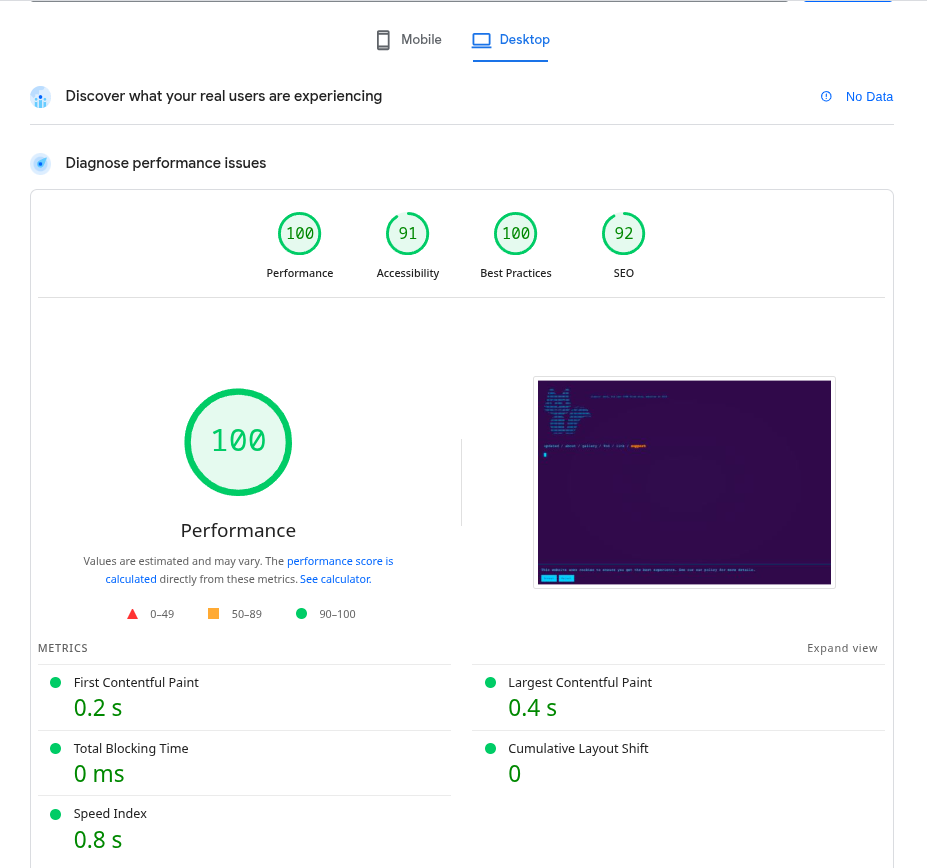Image resolution: width=927 pixels, height=868 pixels.
Task: Expand the First Contentful Paint metric
Action: [136, 682]
